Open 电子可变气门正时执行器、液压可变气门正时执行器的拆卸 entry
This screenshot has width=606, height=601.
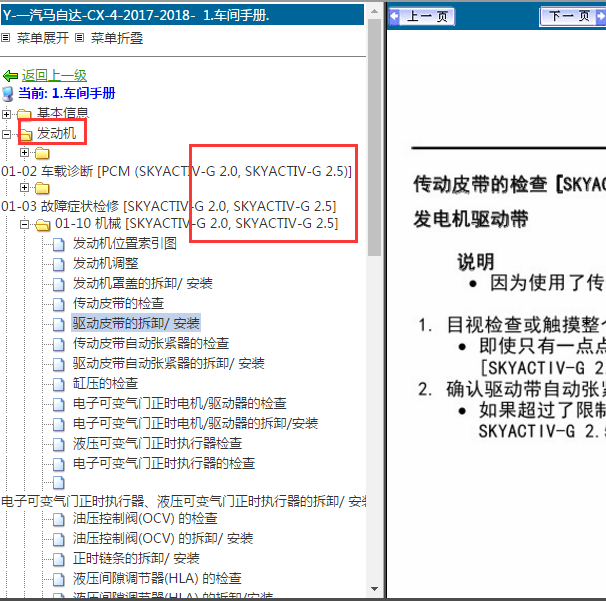point(184,502)
